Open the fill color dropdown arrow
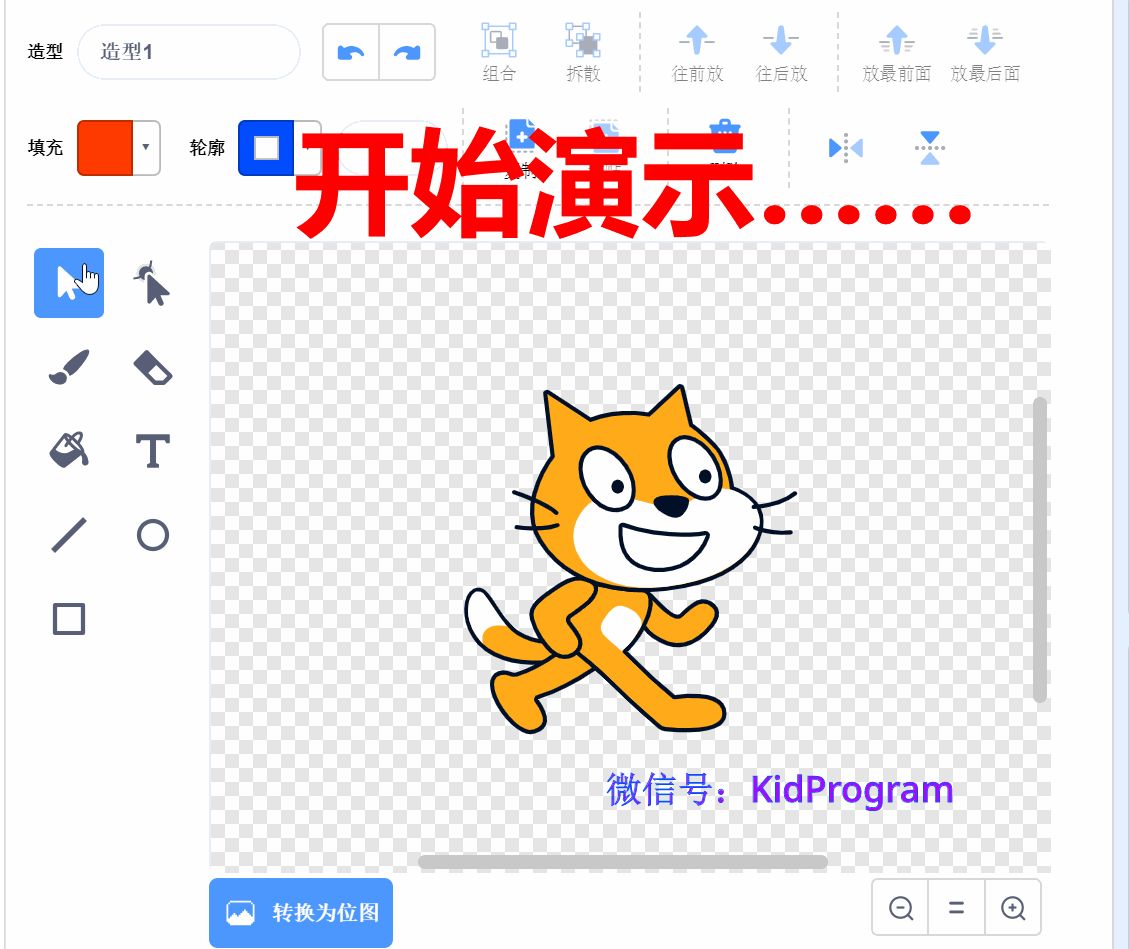 146,148
